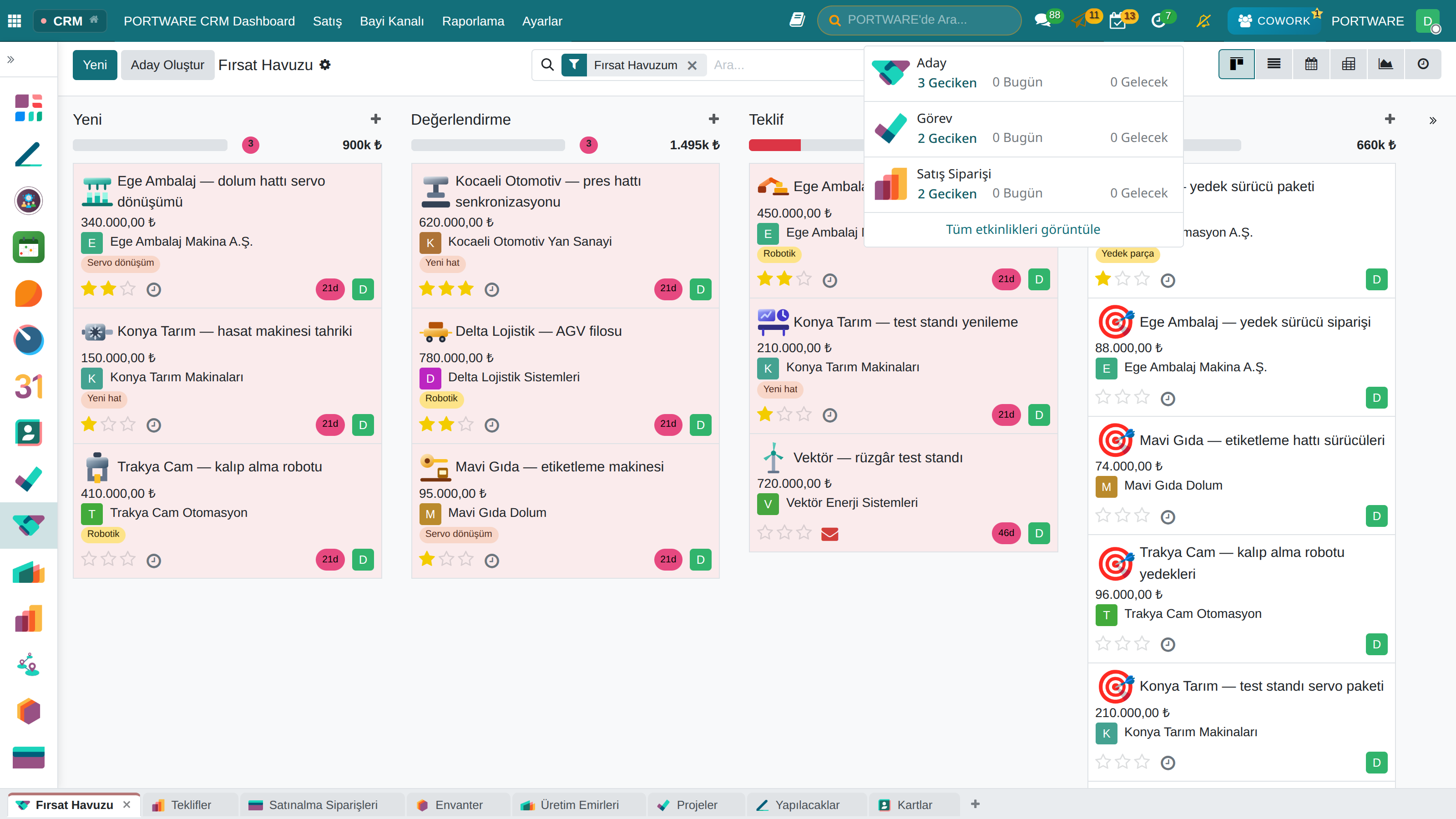Click the Teklif column red progress bar

[774, 145]
